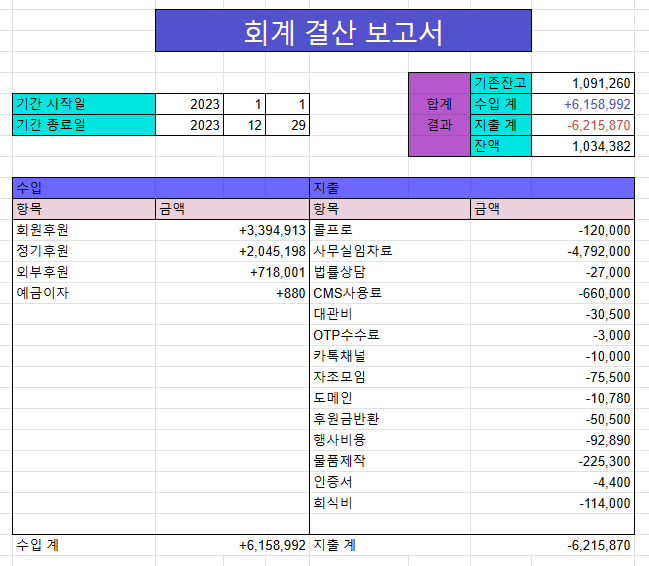
Task: Click the bottom 지출 계 total label
Action: click(x=390, y=545)
